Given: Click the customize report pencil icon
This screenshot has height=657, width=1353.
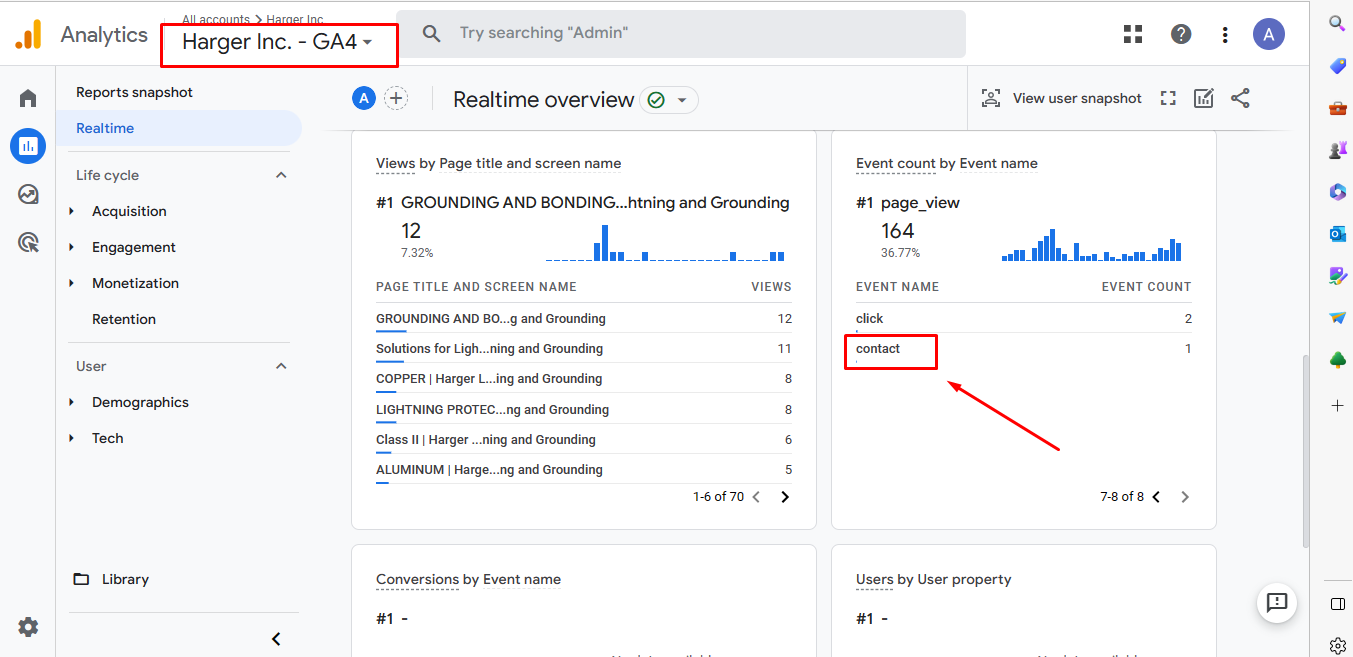Looking at the screenshot, I should click(1204, 98).
